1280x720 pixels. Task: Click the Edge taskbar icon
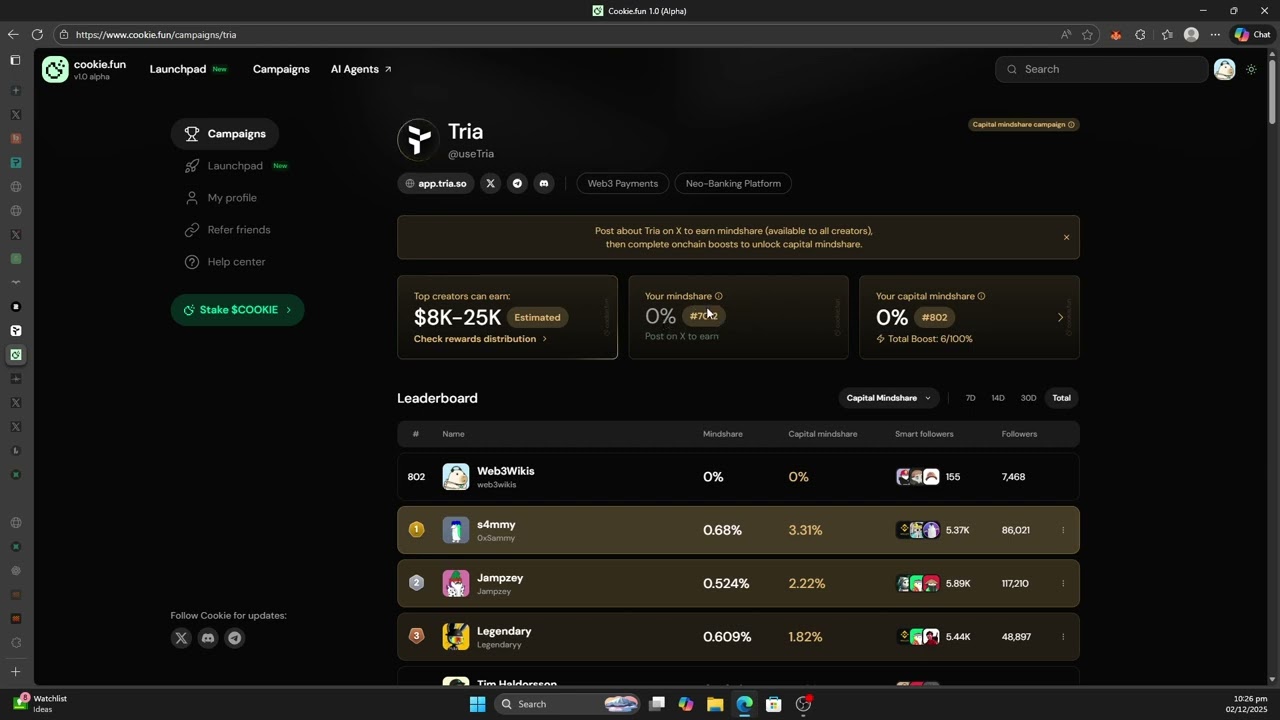point(744,704)
